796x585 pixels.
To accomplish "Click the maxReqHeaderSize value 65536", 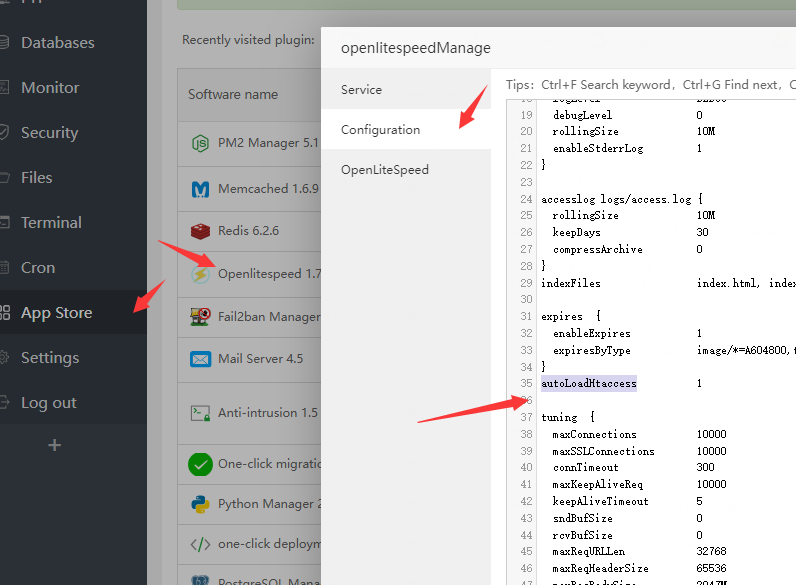I will coord(711,568).
